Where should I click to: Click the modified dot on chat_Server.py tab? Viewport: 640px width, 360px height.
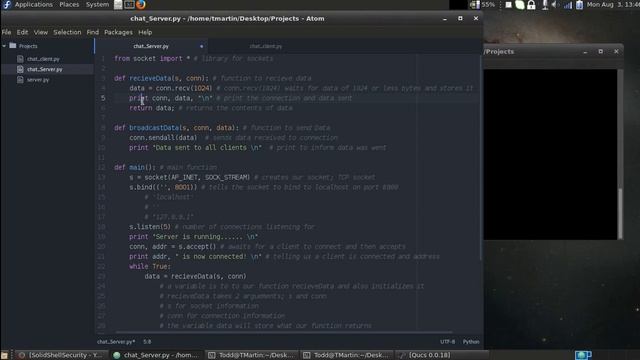tap(201, 47)
